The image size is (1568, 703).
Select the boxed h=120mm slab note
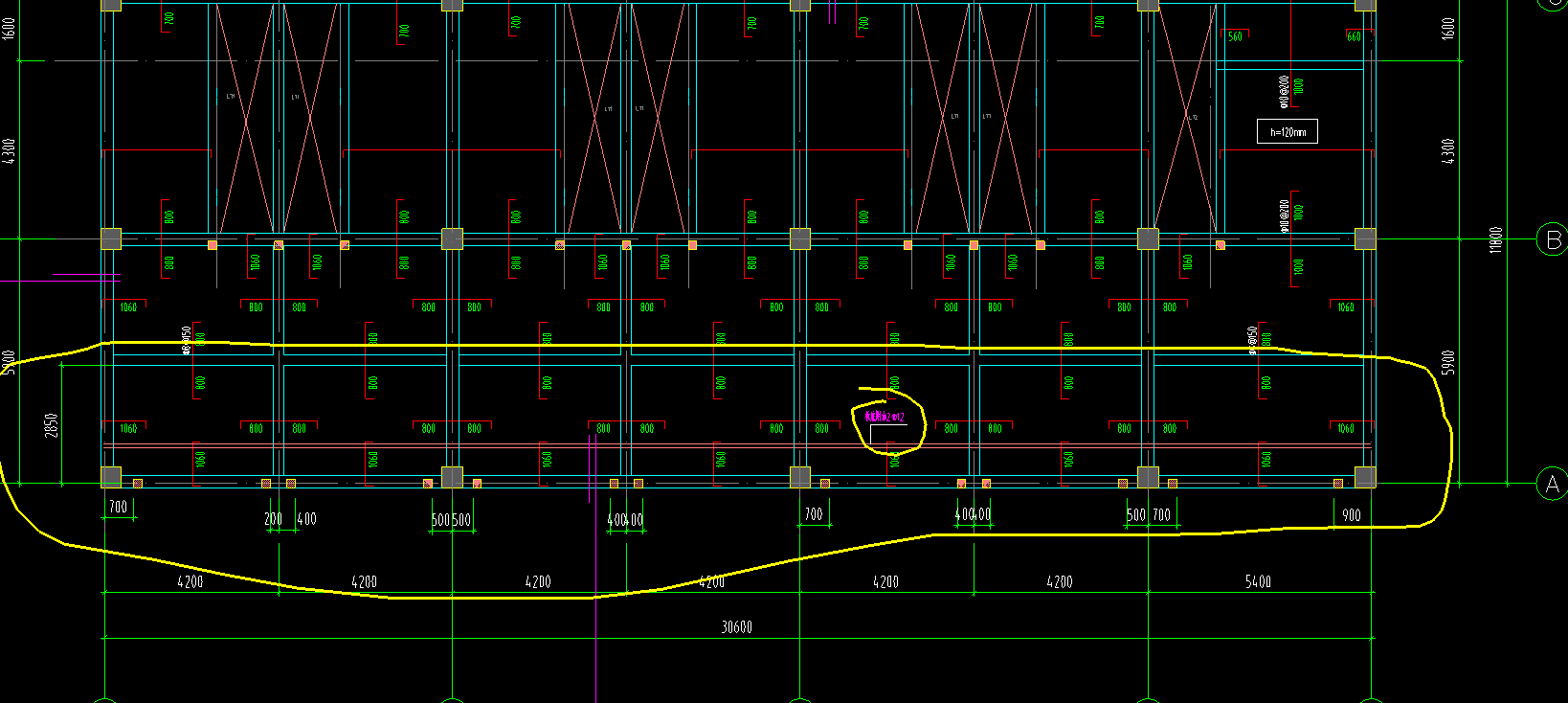[x=1288, y=132]
